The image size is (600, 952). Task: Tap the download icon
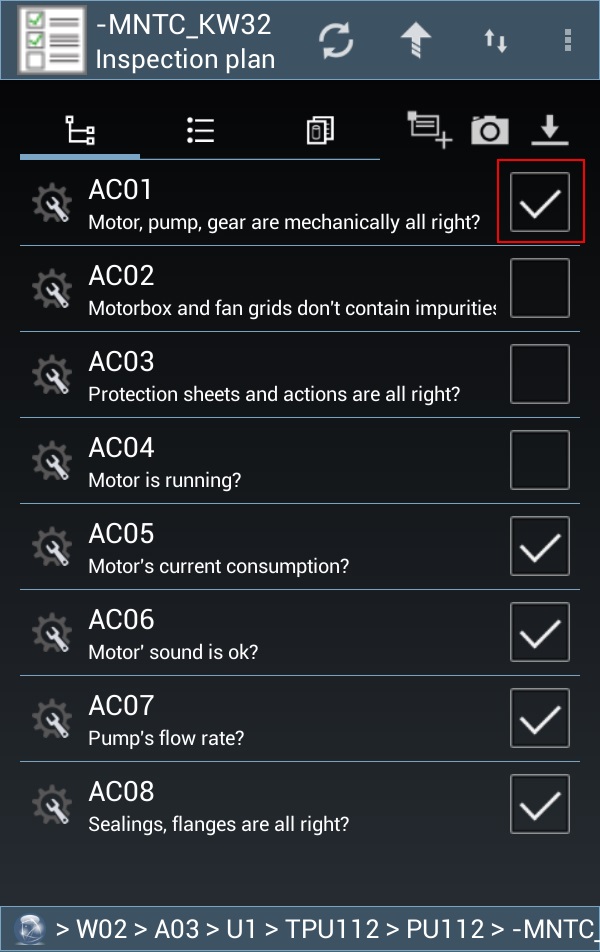(550, 130)
